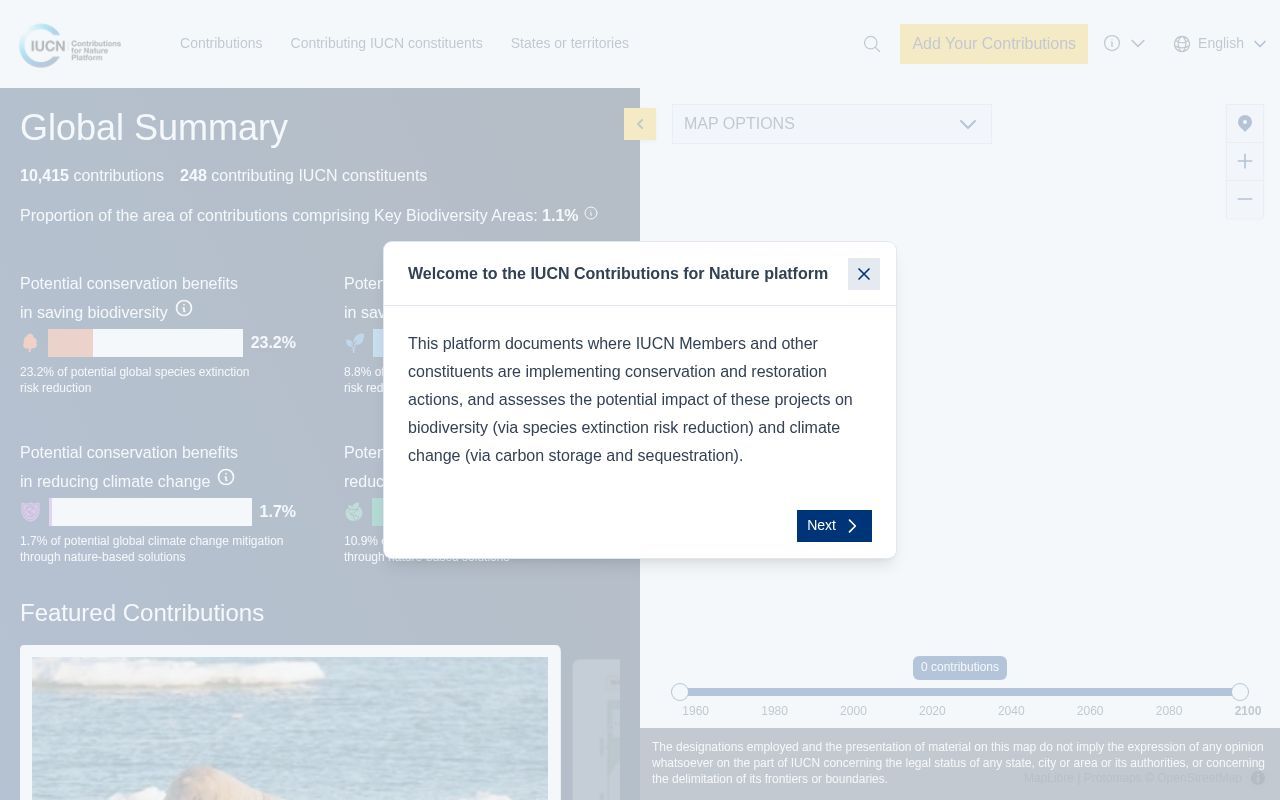The height and width of the screenshot is (800, 1280).
Task: Open Contributing IUCN constituents menu
Action: pyautogui.click(x=386, y=43)
